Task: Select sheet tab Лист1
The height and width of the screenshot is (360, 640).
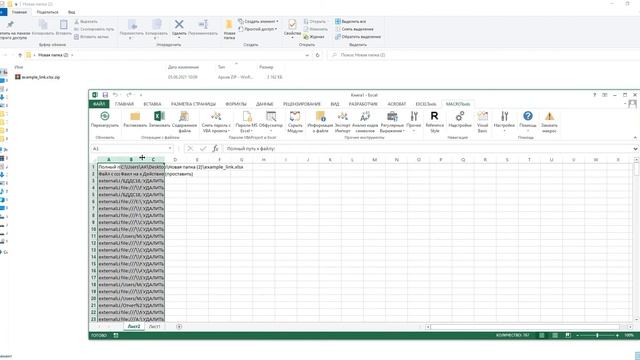Action: (154, 327)
